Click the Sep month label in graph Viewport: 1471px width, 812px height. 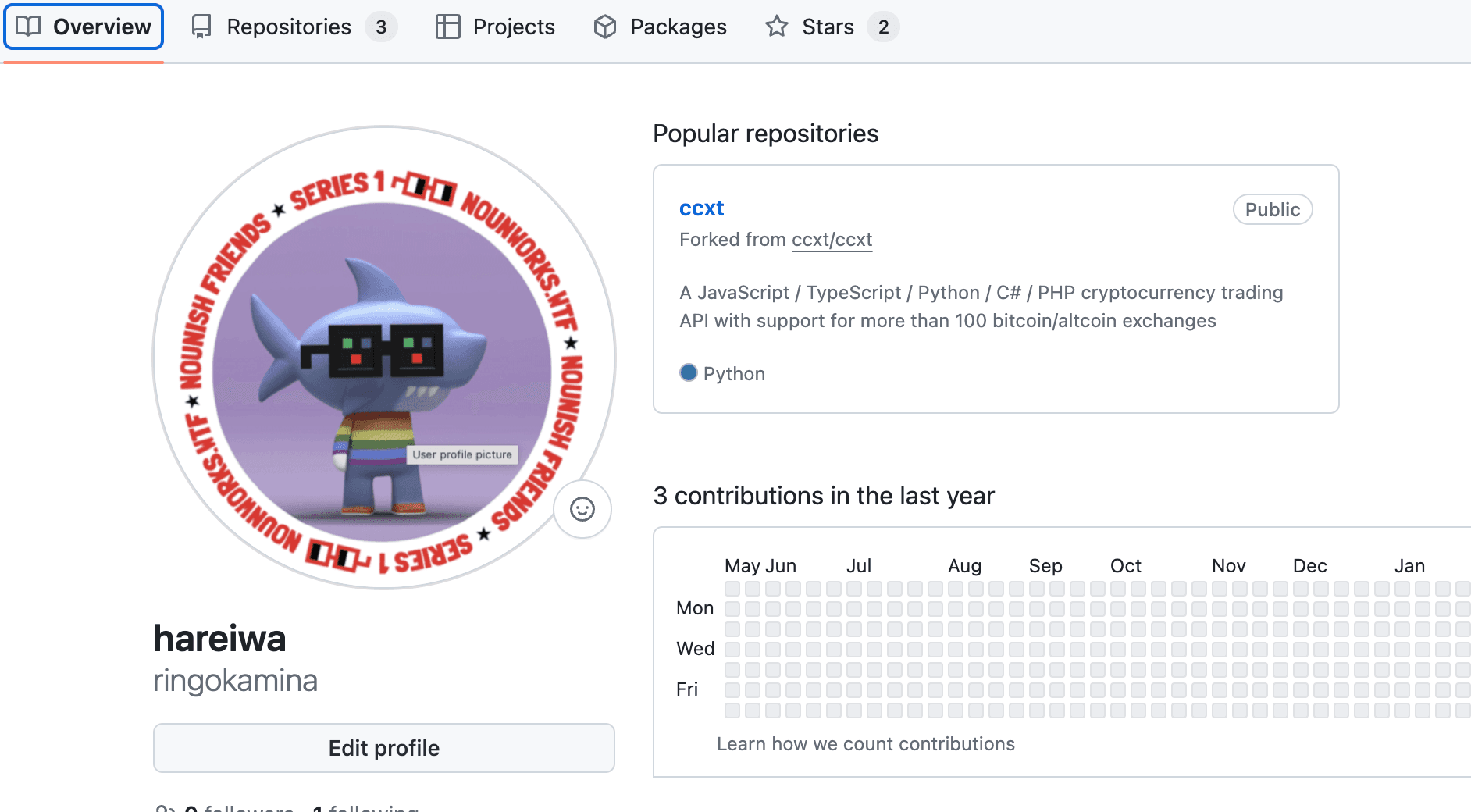point(1045,566)
